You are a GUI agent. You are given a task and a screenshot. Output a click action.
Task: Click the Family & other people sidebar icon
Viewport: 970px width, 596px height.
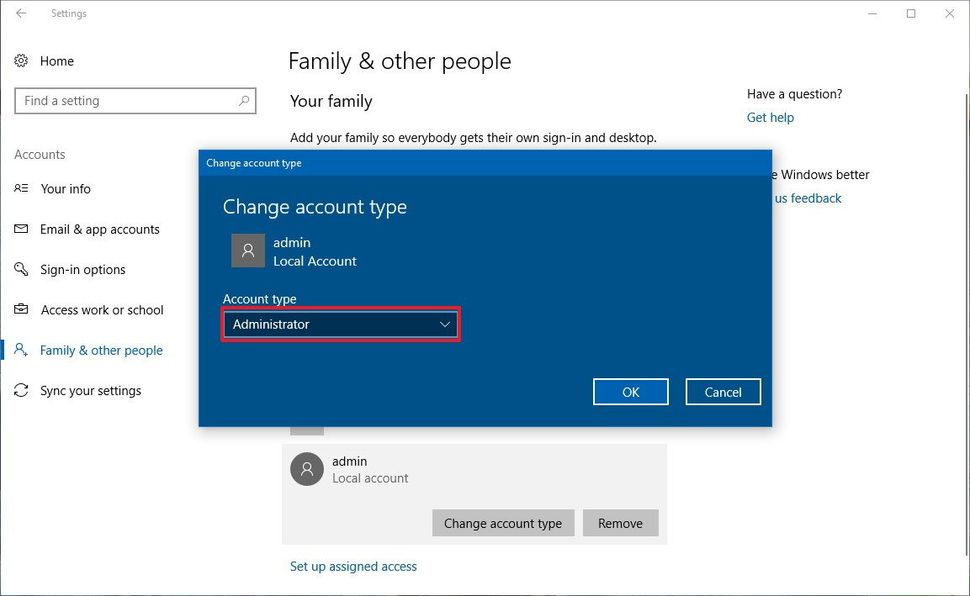click(x=22, y=350)
